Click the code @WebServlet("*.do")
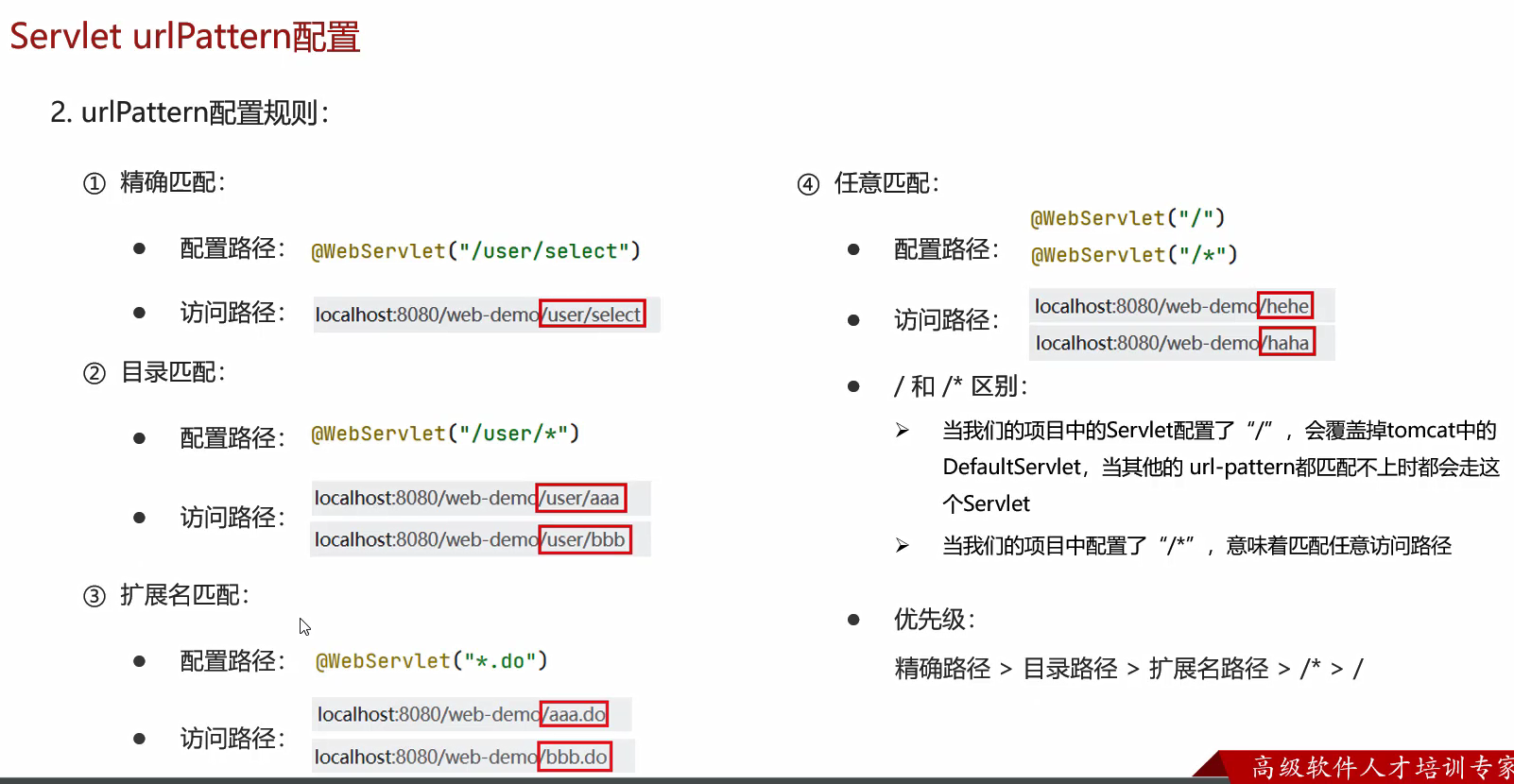Image resolution: width=1514 pixels, height=784 pixels. (431, 661)
